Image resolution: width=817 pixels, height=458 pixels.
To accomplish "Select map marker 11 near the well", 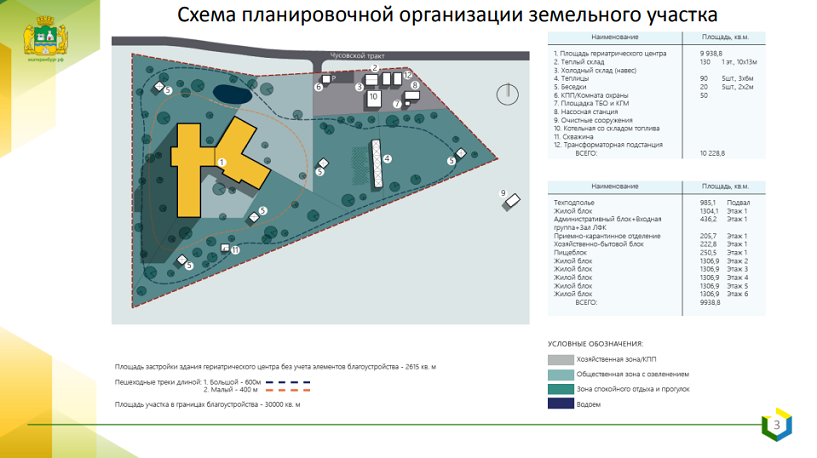I will [235, 250].
